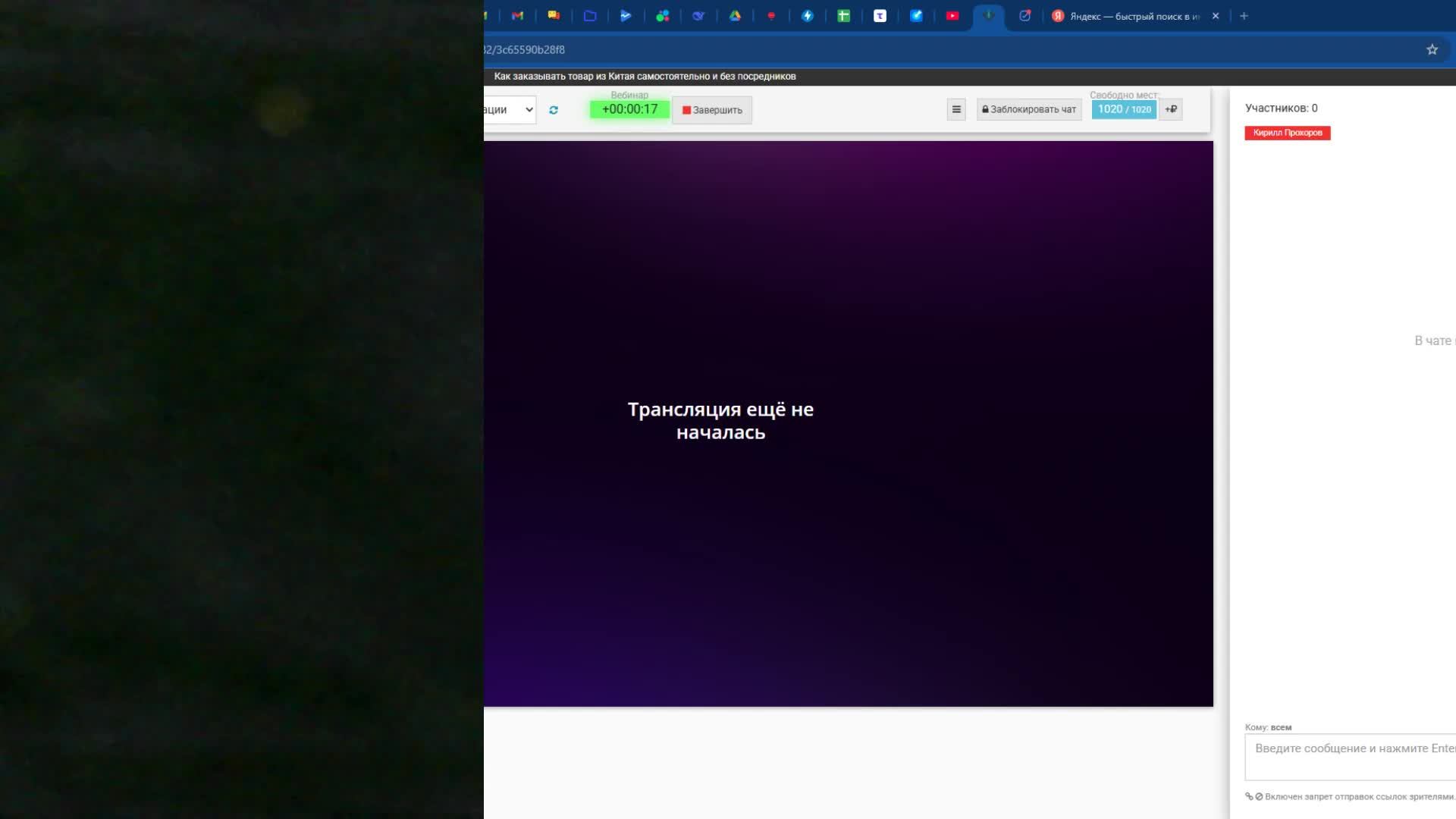Open the yellow chat bubbles tab
Viewport: 1456px width, 819px height.
(x=554, y=16)
